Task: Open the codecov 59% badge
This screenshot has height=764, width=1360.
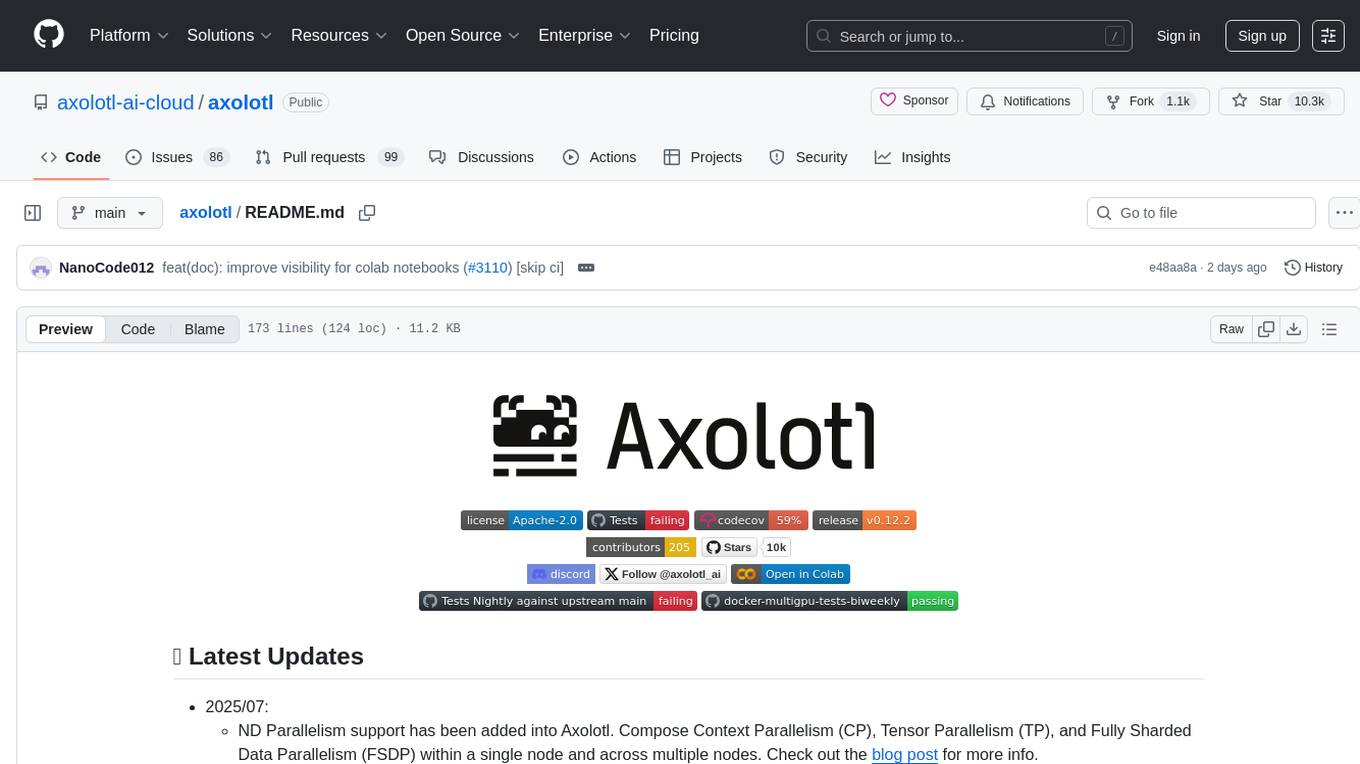Action: [750, 520]
